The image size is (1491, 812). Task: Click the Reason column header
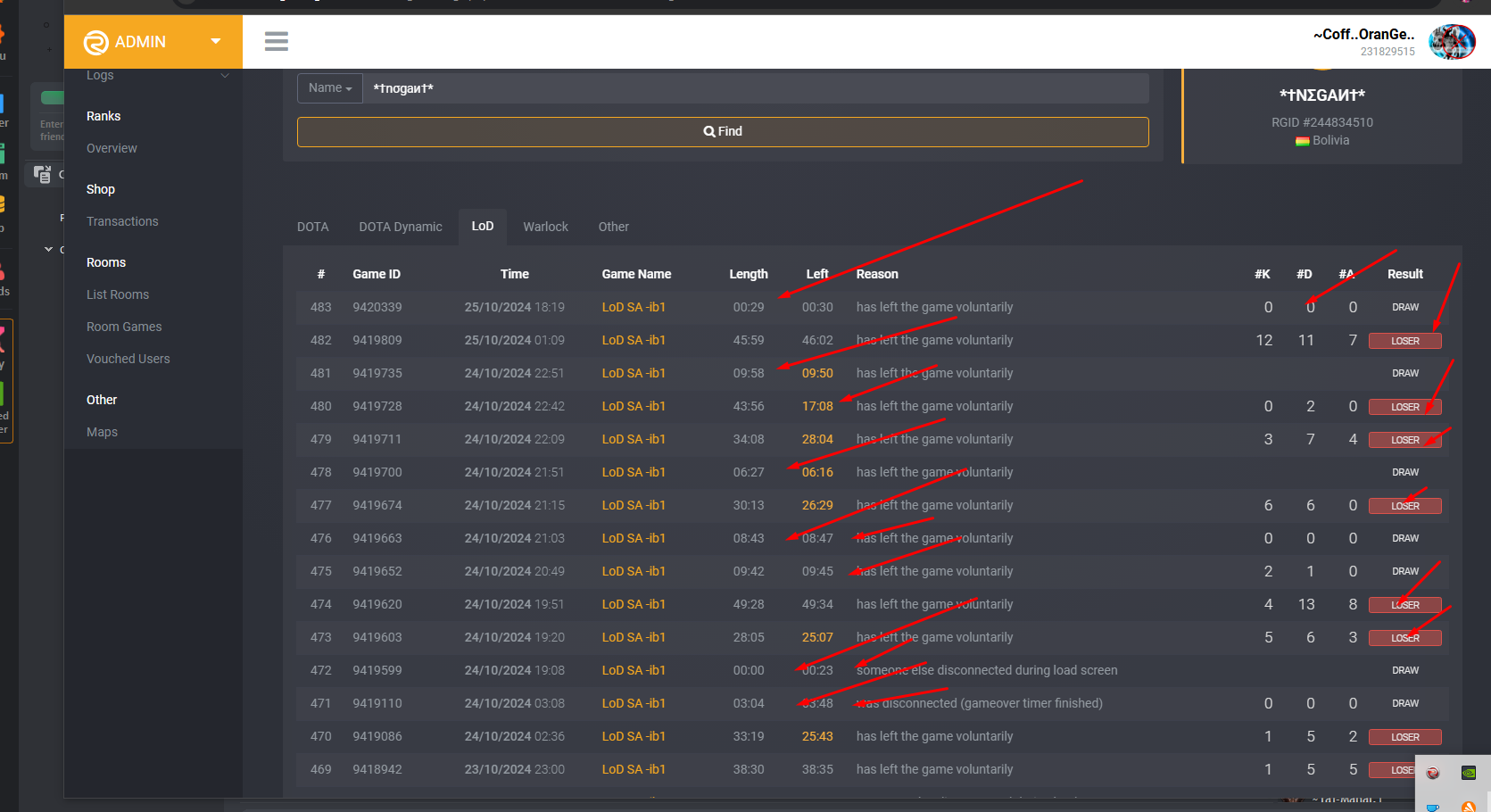click(x=877, y=274)
